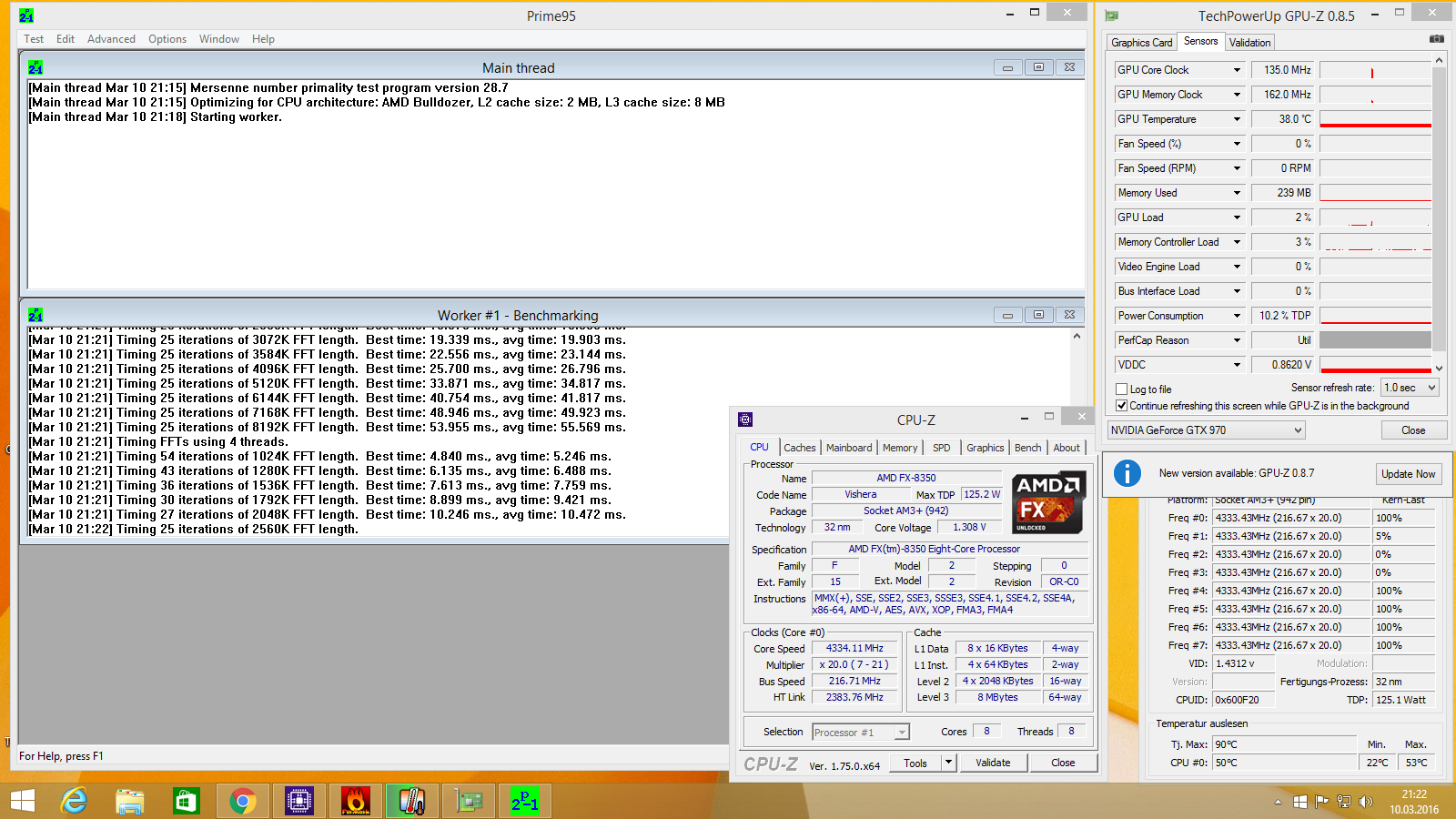Viewport: 1456px width, 819px height.
Task: Click the AMD FX processor logo
Action: 1048,501
